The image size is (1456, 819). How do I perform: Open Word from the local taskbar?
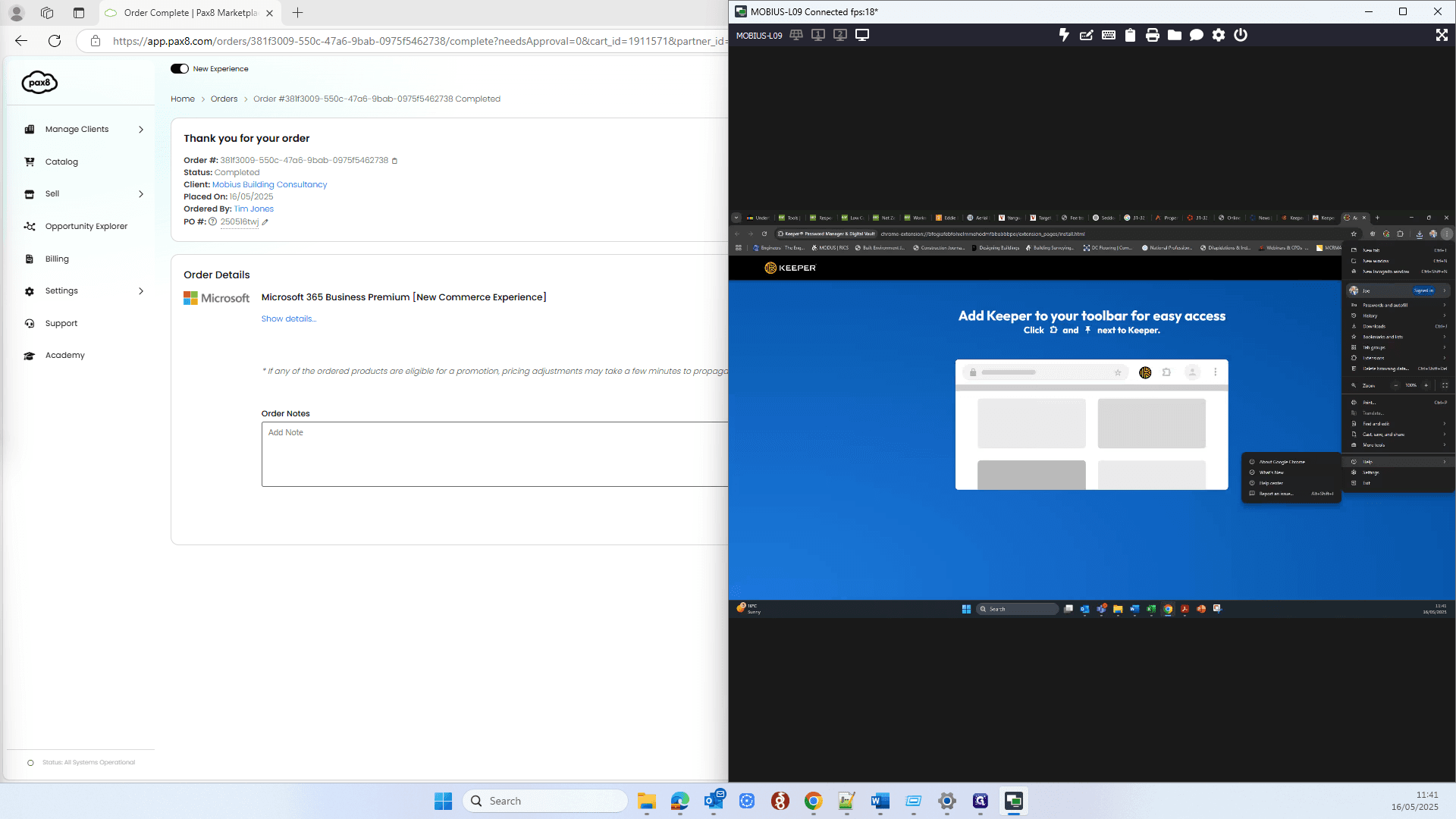coord(880,801)
